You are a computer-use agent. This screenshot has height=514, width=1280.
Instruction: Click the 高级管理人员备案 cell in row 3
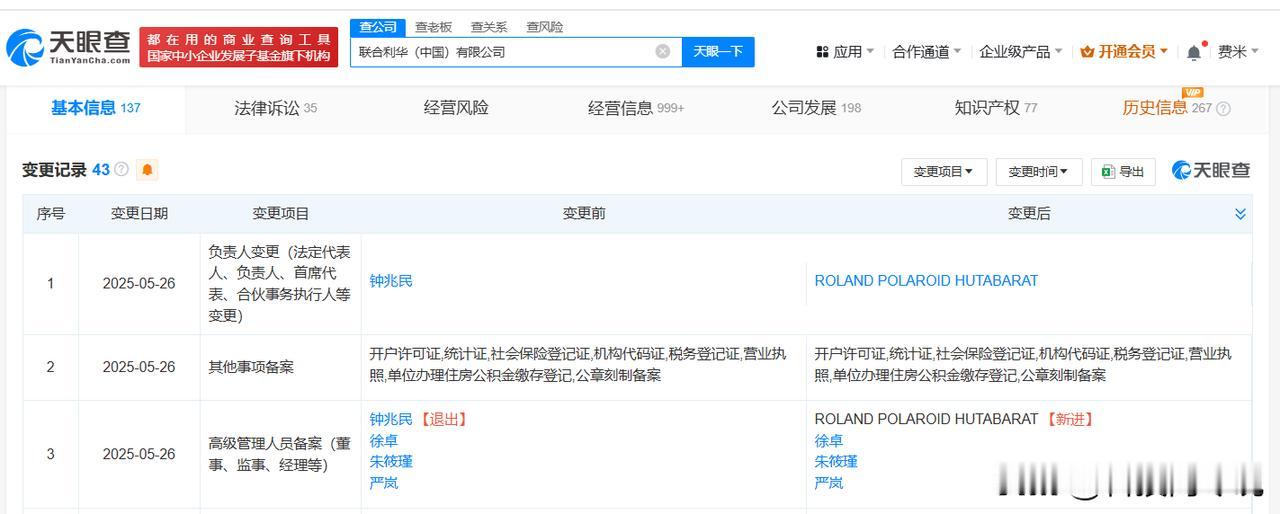tap(279, 454)
